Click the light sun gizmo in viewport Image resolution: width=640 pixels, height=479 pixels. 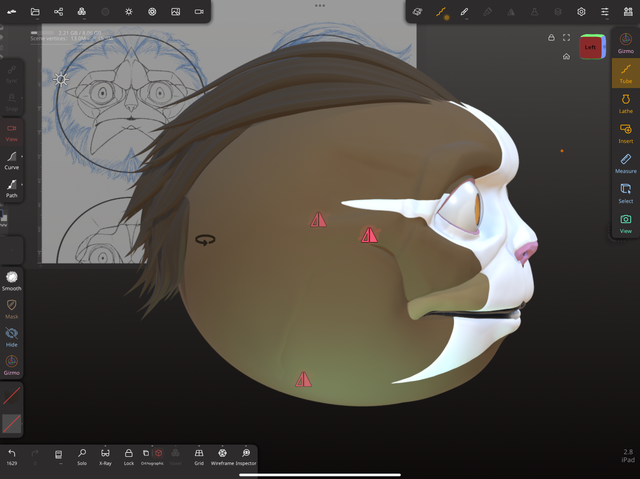[x=61, y=79]
